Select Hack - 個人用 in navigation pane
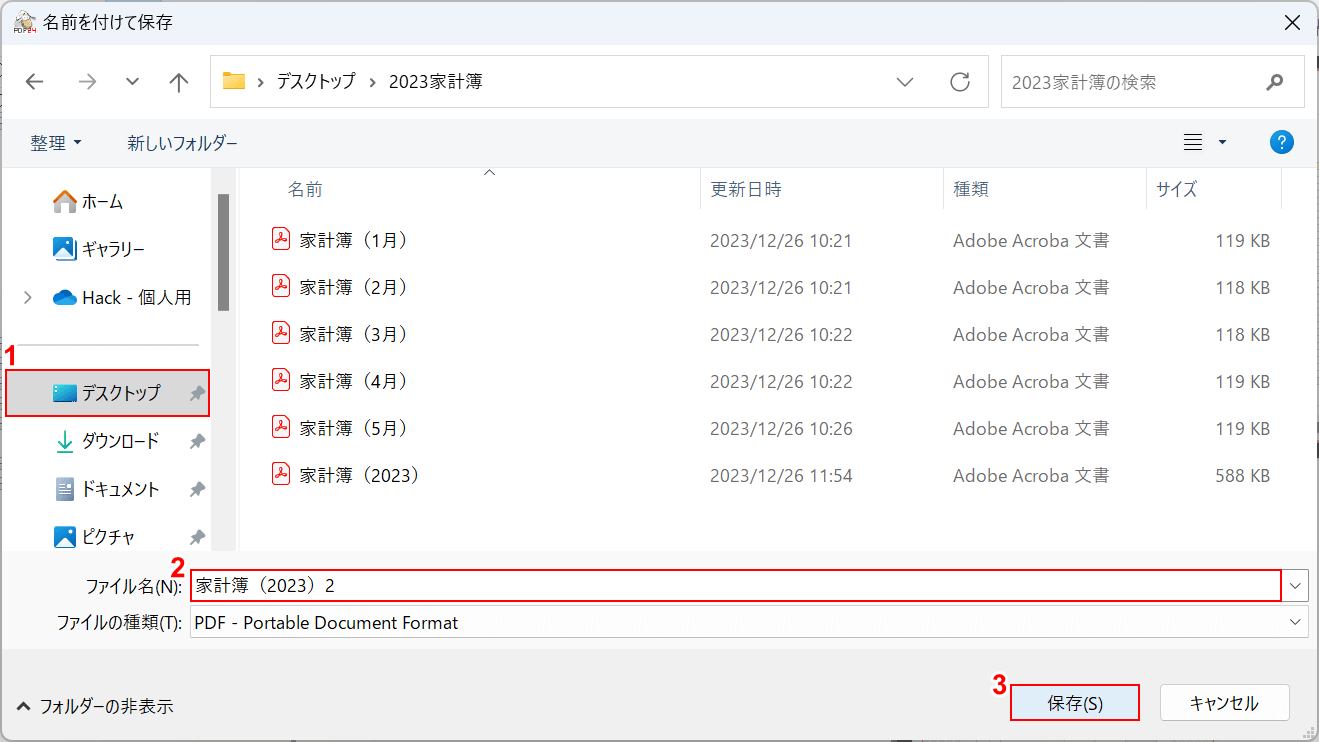Image resolution: width=1319 pixels, height=742 pixels. (122, 297)
